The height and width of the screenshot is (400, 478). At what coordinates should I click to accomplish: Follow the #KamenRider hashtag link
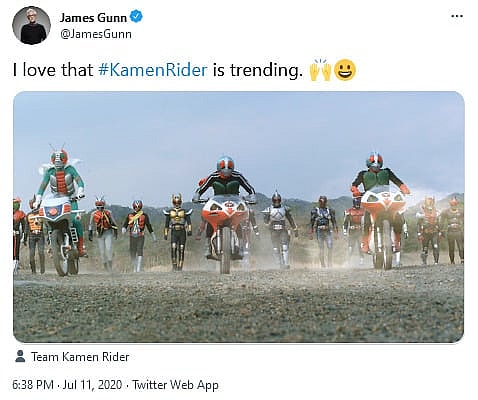point(153,70)
